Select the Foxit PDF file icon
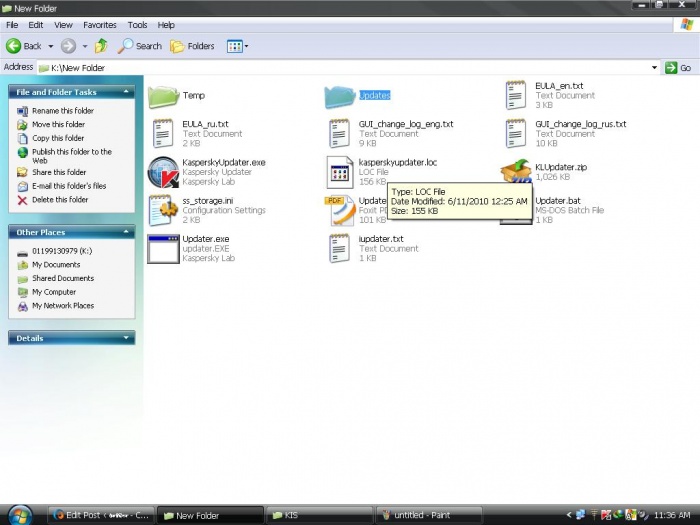Viewport: 700px width, 525px height. (340, 210)
